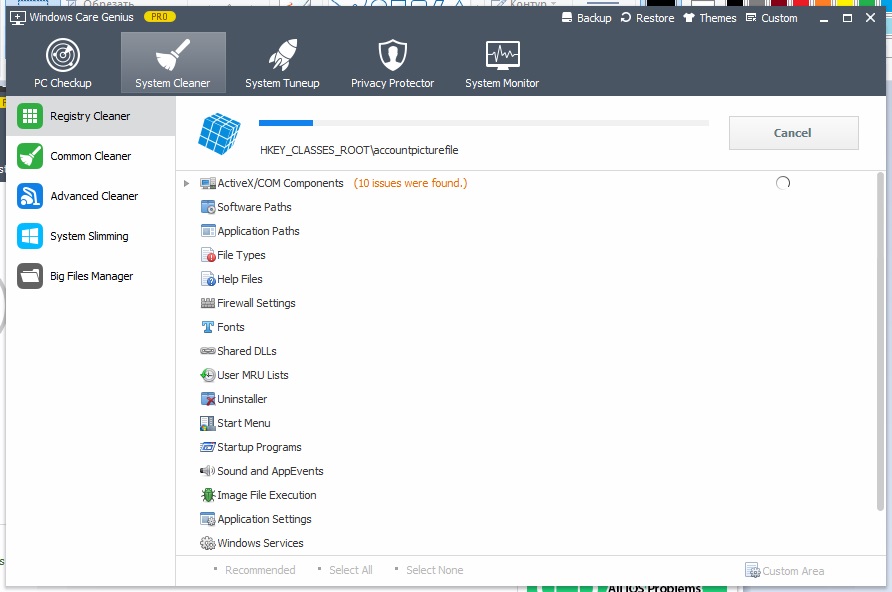
Task: Switch to the System Slimming section
Action: [90, 236]
